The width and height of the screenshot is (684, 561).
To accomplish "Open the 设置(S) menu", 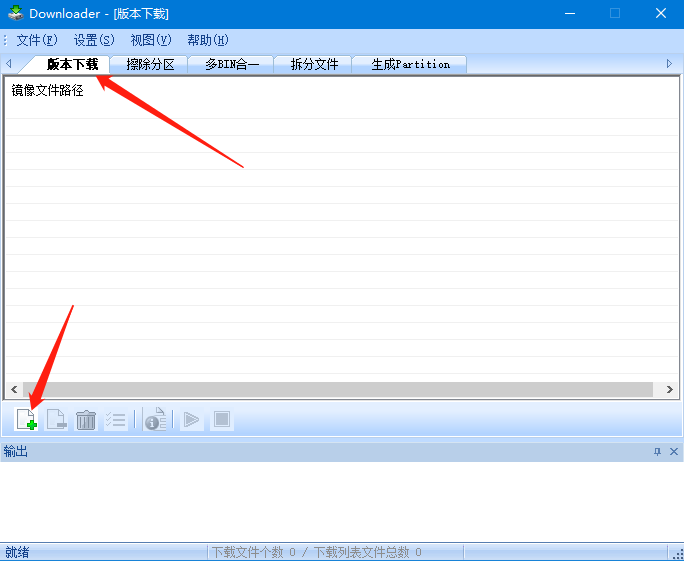I will point(94,40).
